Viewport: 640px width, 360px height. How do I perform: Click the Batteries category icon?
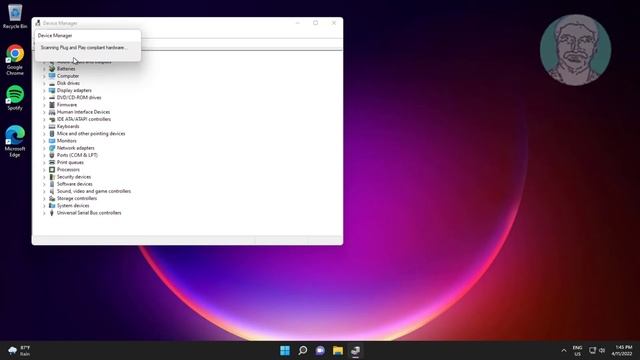pyautogui.click(x=52, y=69)
